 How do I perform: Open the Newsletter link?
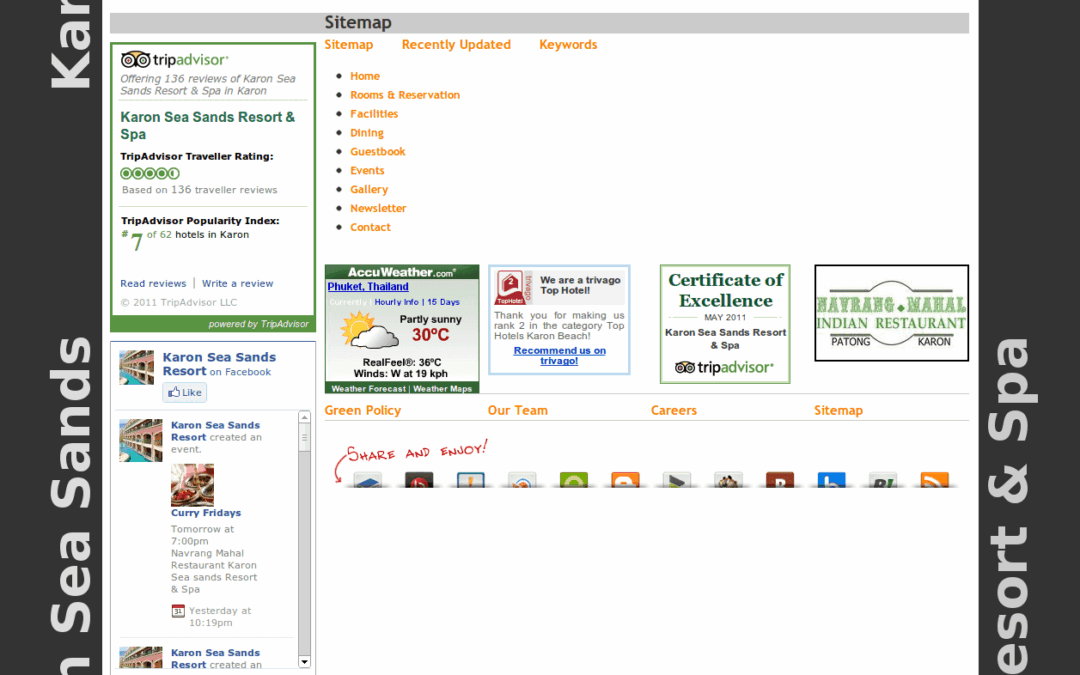[x=378, y=208]
